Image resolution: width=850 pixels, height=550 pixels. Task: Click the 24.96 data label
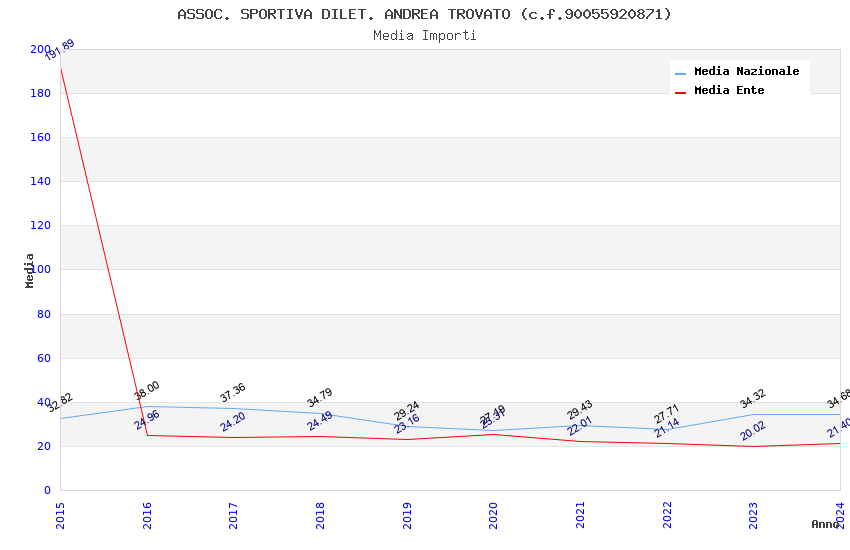tap(147, 420)
